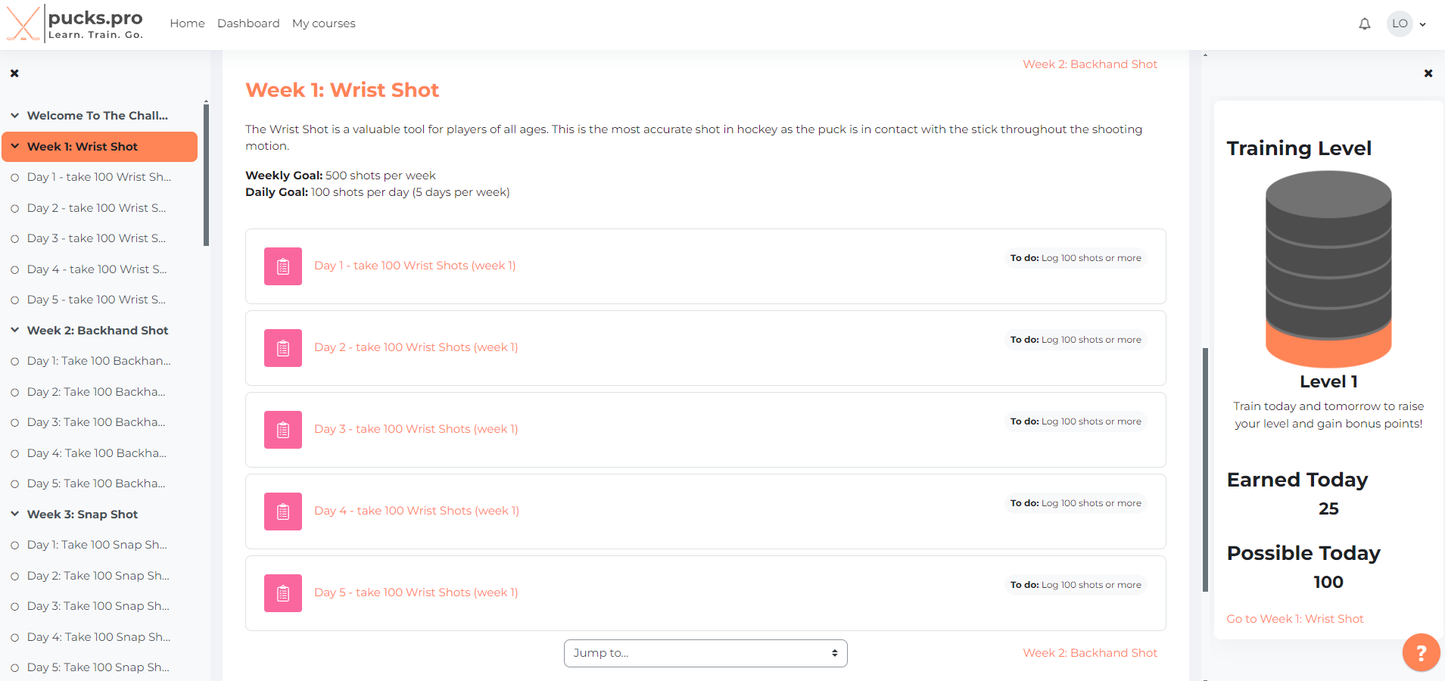The image size is (1445, 681).
Task: Open My courses in the top navigation
Action: coord(323,23)
